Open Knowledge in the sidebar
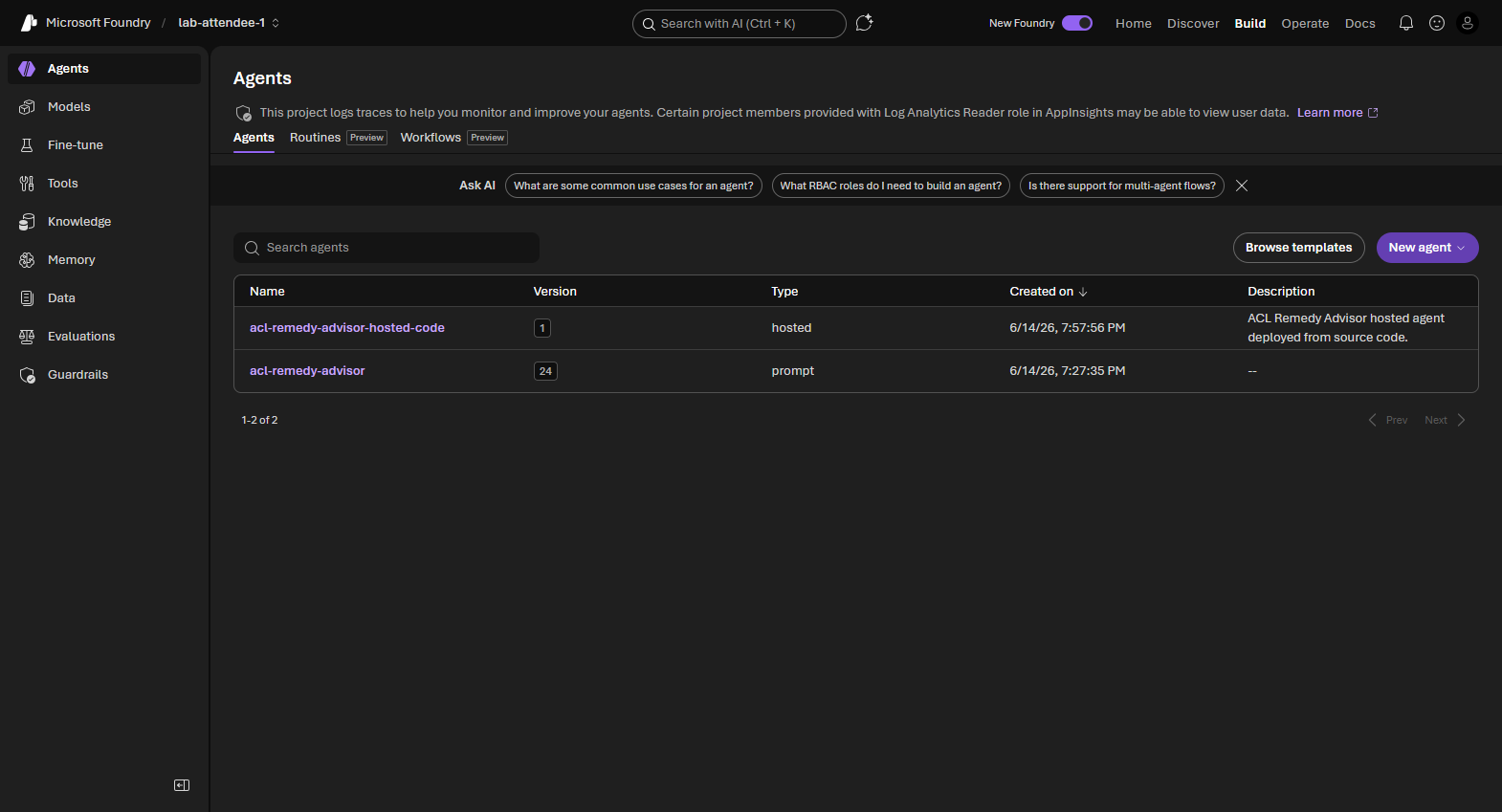Image resolution: width=1502 pixels, height=812 pixels. pyautogui.click(x=104, y=222)
